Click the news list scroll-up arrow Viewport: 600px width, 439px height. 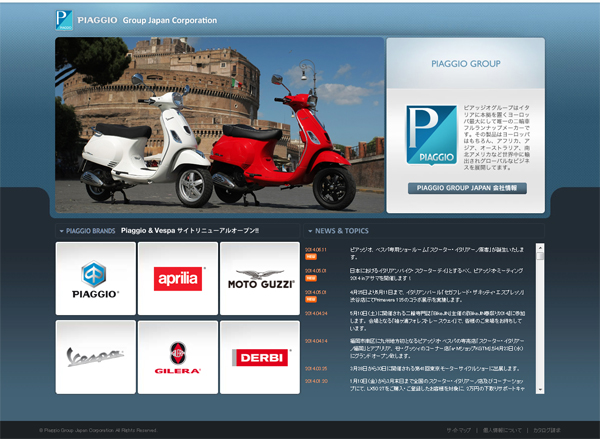tap(540, 248)
